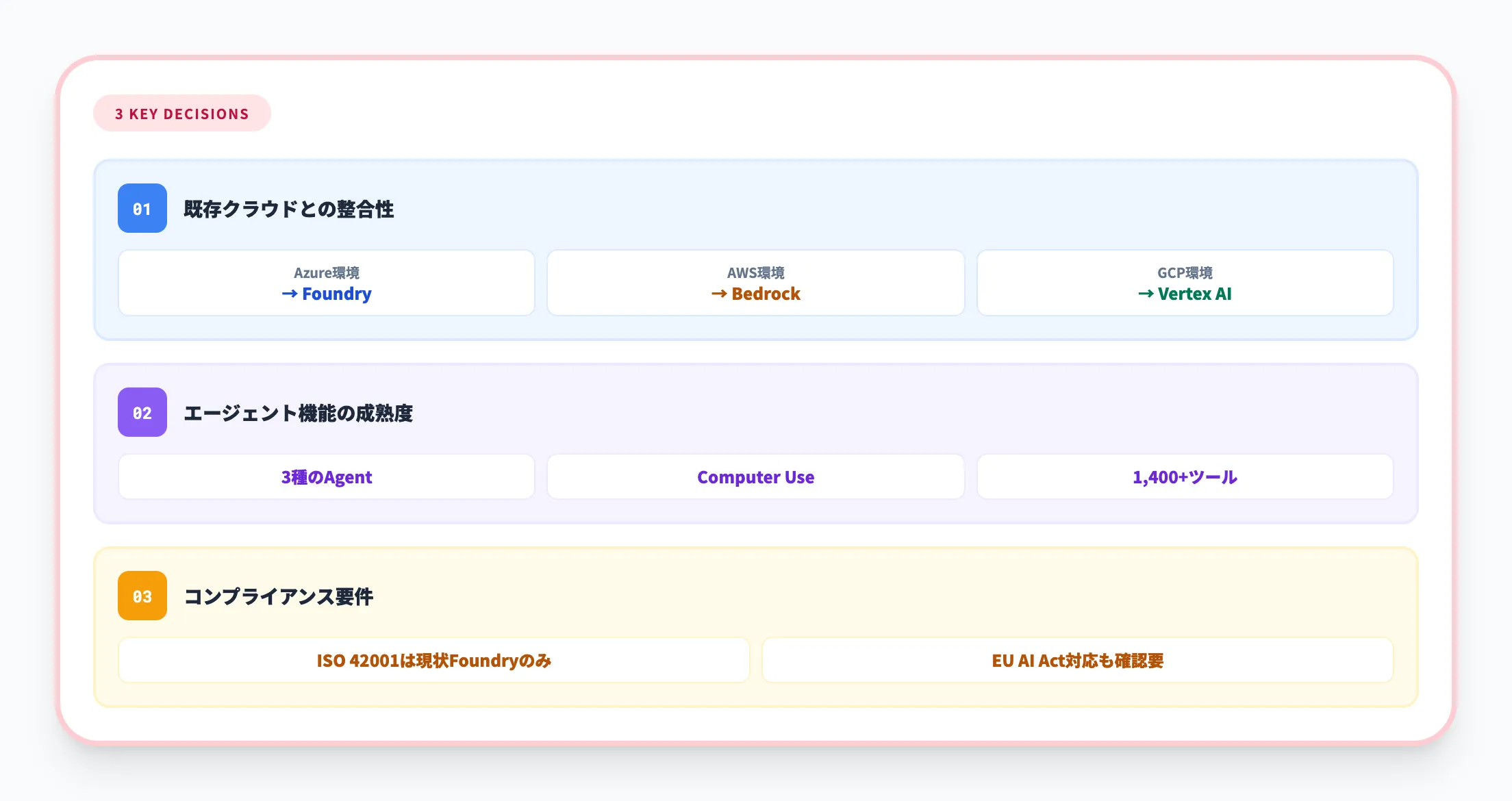Click the blue 01 number badge
This screenshot has height=801, width=1512.
[142, 209]
